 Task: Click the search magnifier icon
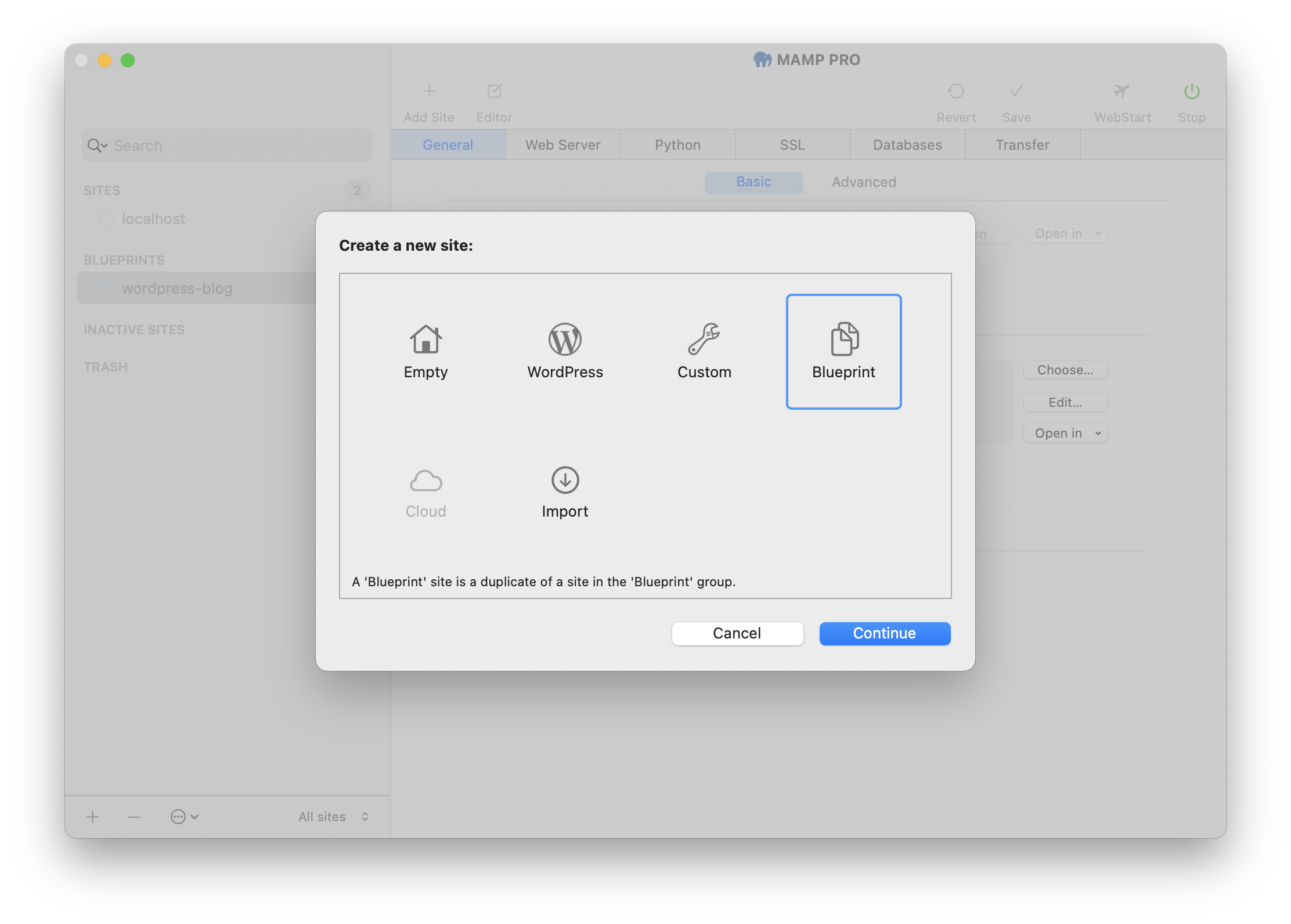tap(97, 146)
